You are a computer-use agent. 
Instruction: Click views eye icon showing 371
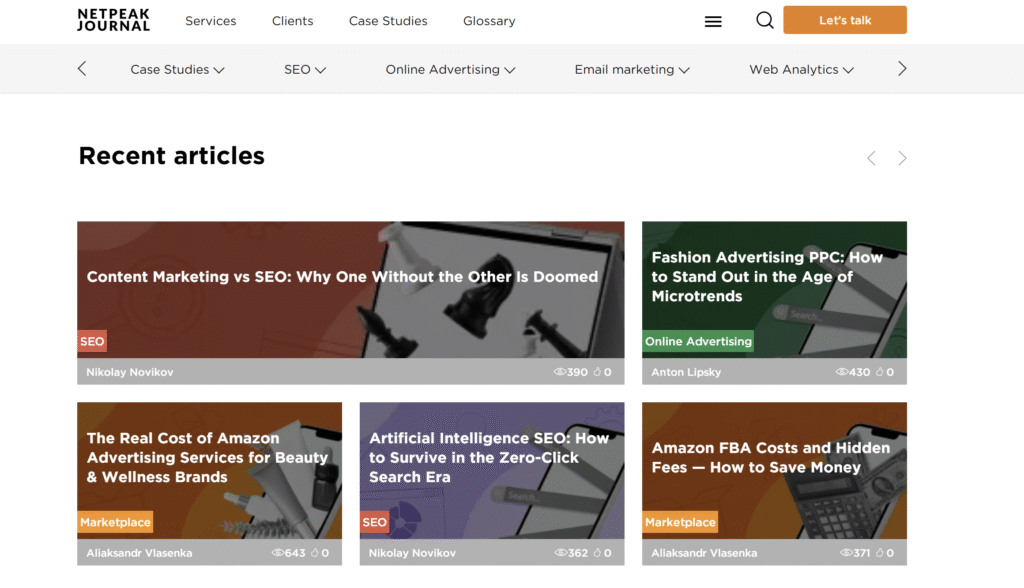(846, 553)
